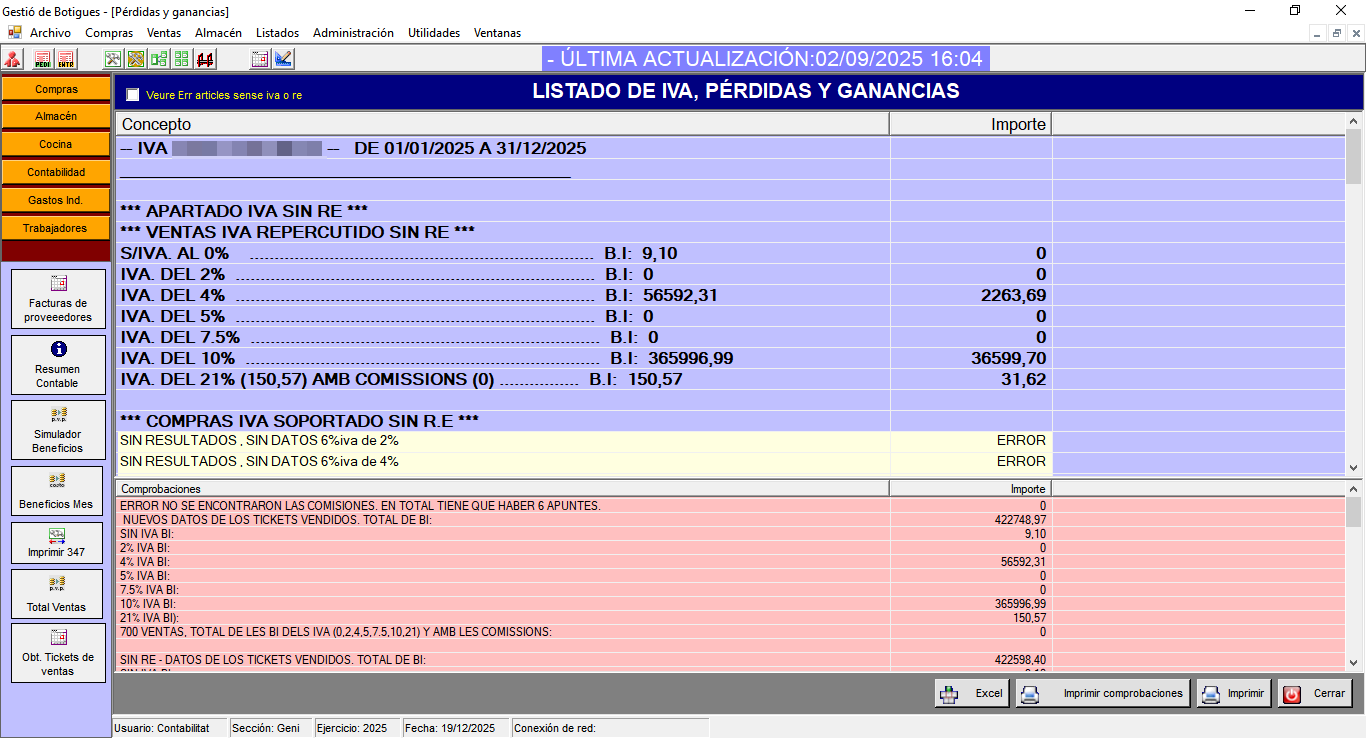Expand the Almacén sidebar section

[x=56, y=116]
